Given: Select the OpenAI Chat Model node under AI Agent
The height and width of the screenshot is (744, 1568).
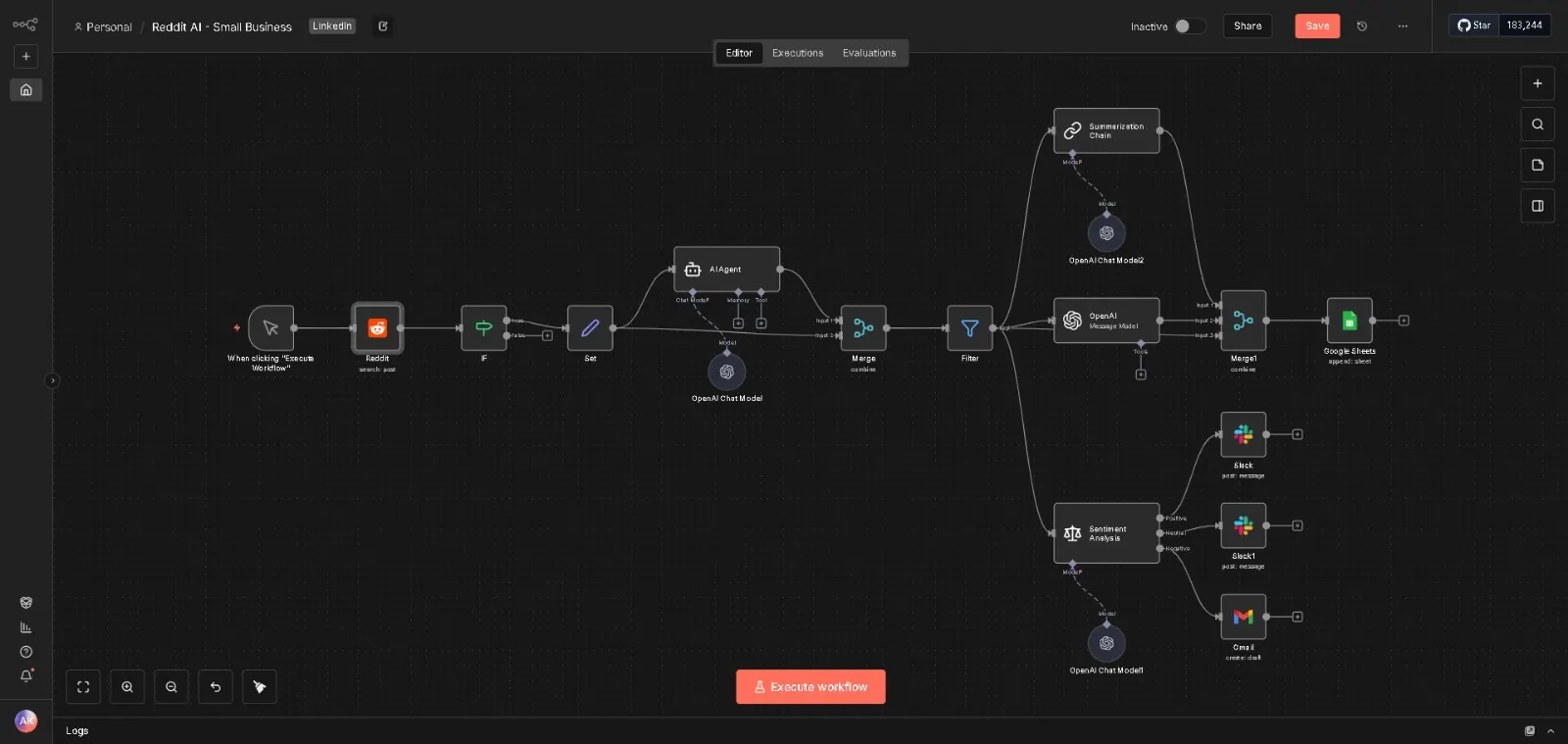Looking at the screenshot, I should tap(727, 372).
